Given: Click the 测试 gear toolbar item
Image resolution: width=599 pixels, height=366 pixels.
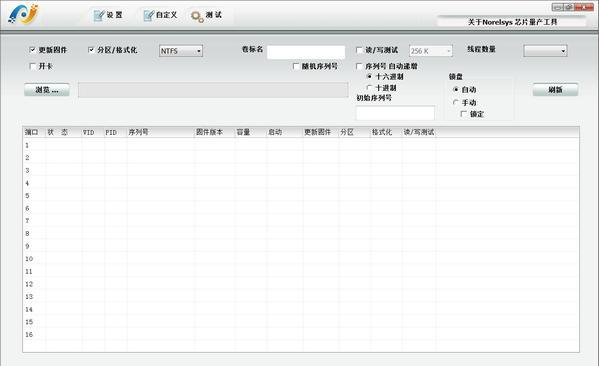Looking at the screenshot, I should pyautogui.click(x=207, y=16).
